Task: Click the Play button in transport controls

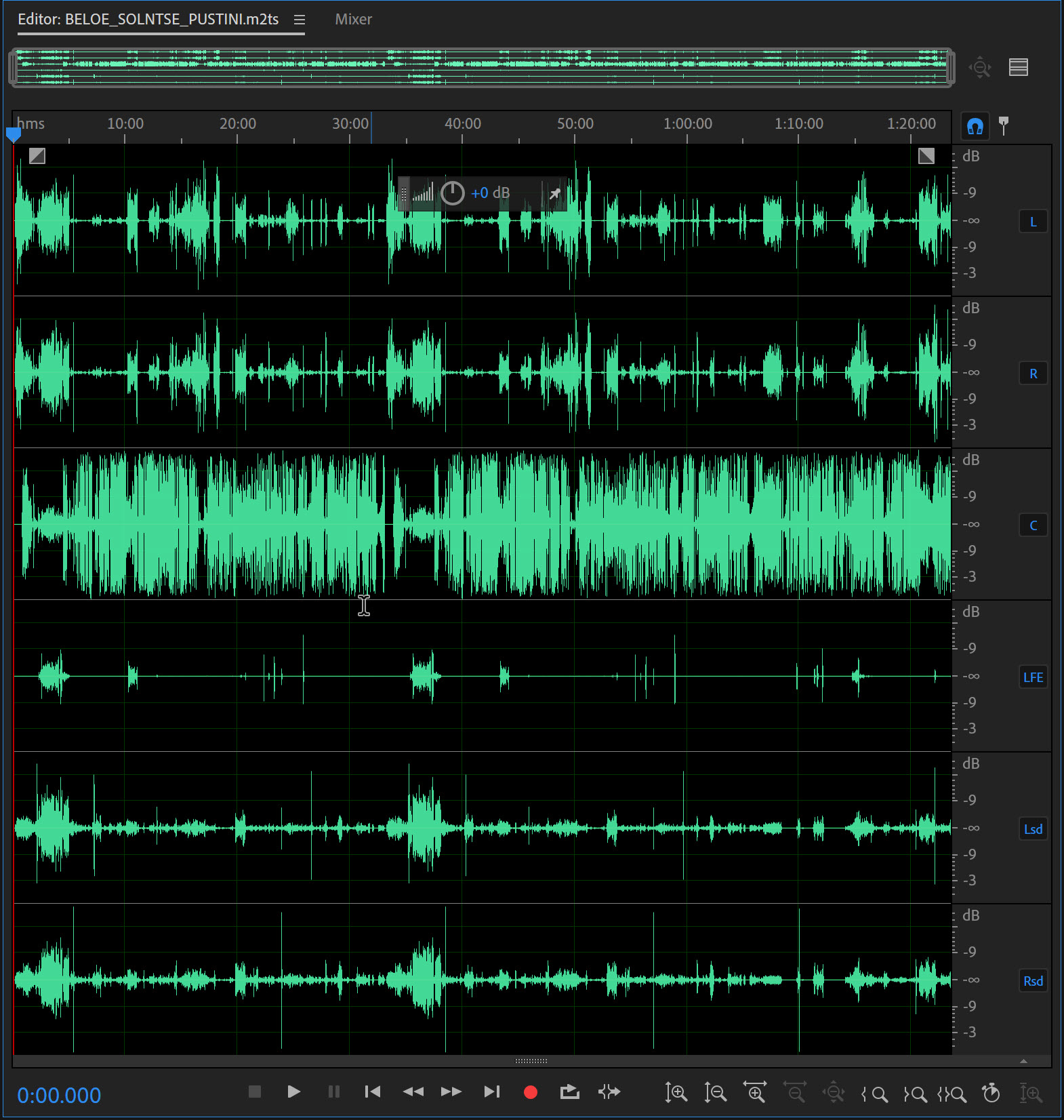Action: click(x=293, y=1092)
